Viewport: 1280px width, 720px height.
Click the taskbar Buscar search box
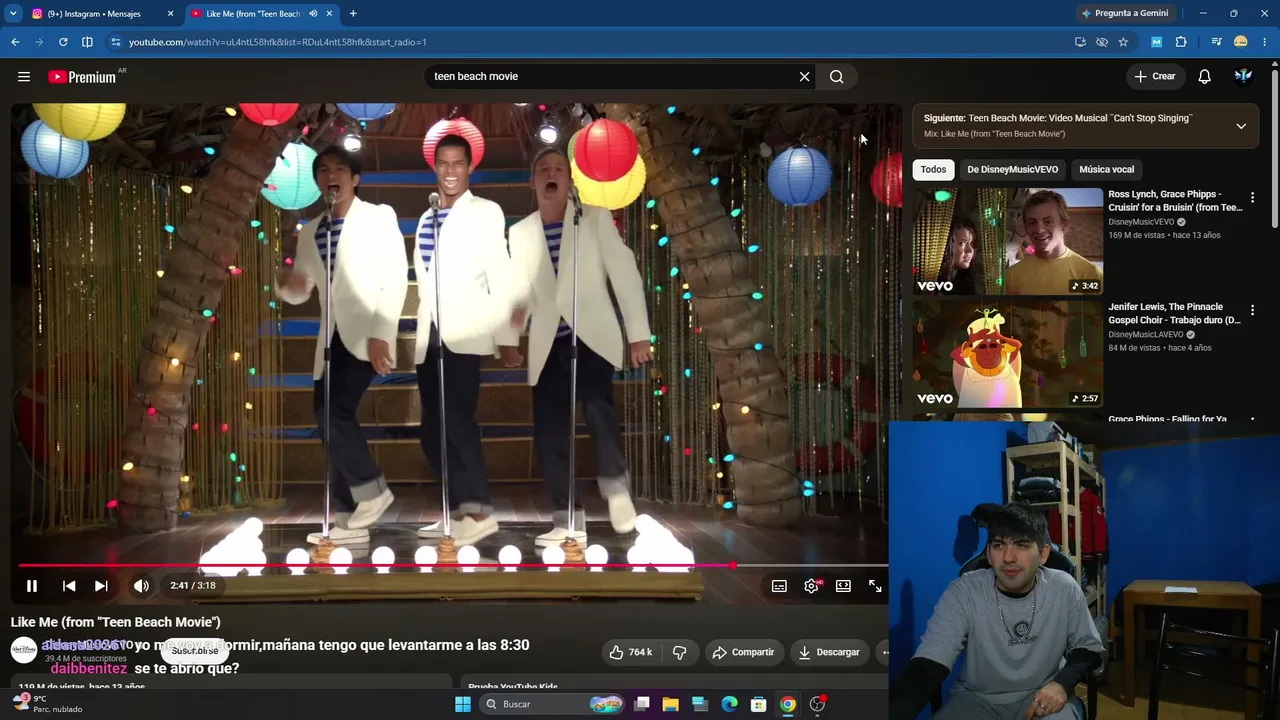click(x=551, y=704)
